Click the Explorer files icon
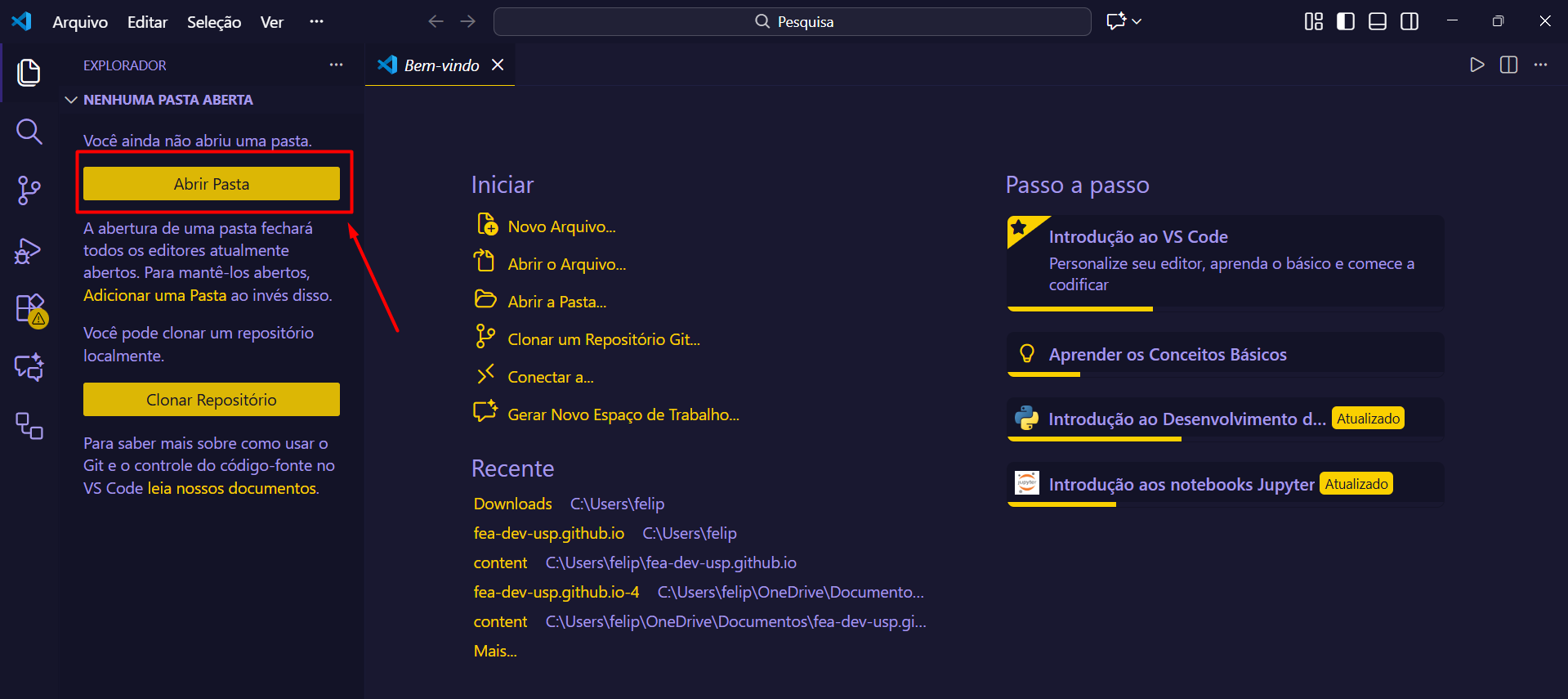The height and width of the screenshot is (699, 1568). click(x=29, y=72)
